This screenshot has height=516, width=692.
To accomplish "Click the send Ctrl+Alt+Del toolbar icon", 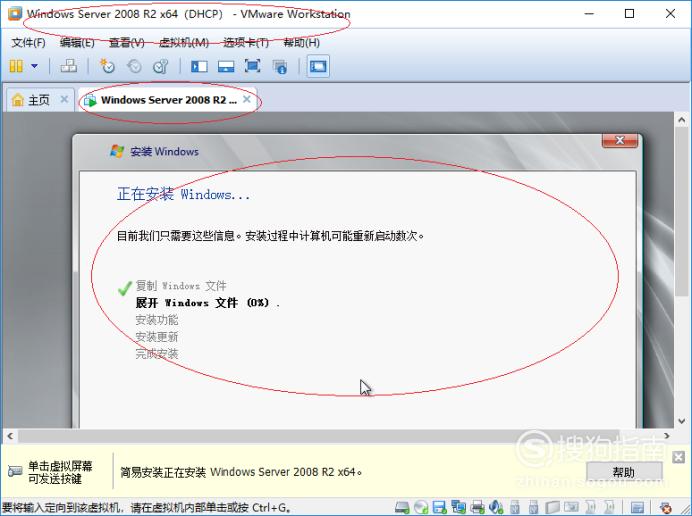I will tap(68, 66).
